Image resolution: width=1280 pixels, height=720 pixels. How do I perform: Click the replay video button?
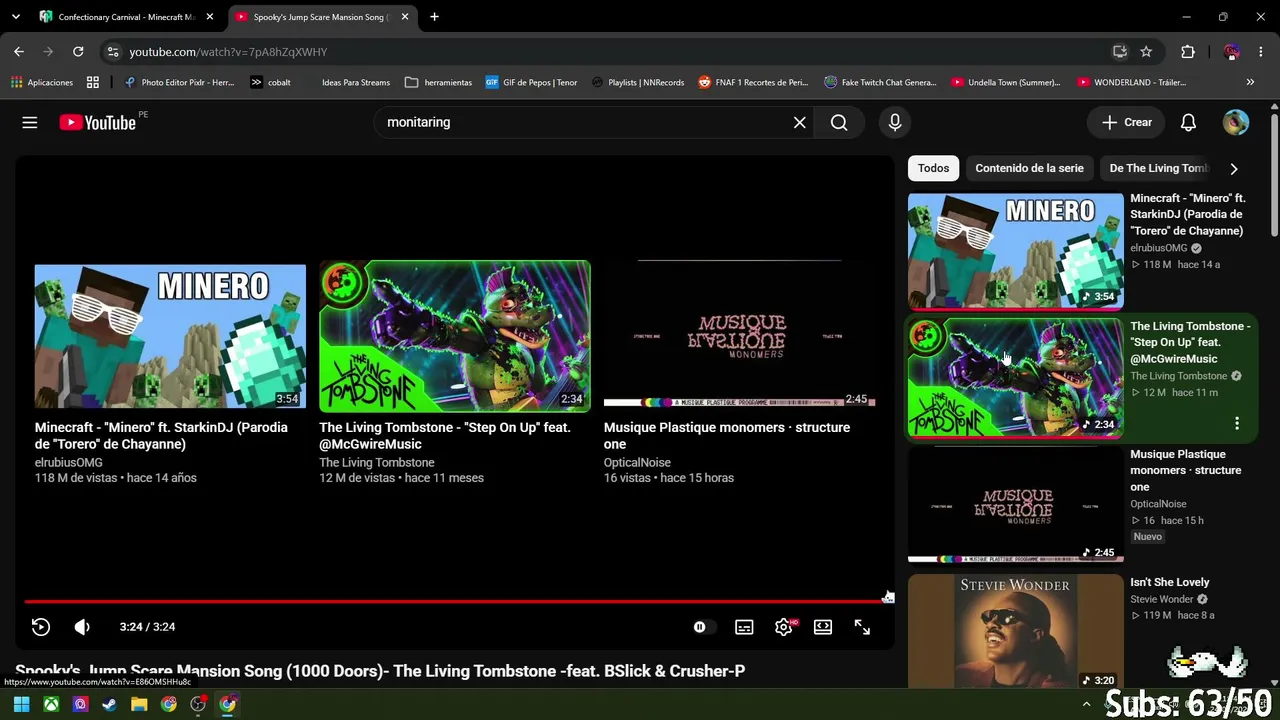coord(41,627)
